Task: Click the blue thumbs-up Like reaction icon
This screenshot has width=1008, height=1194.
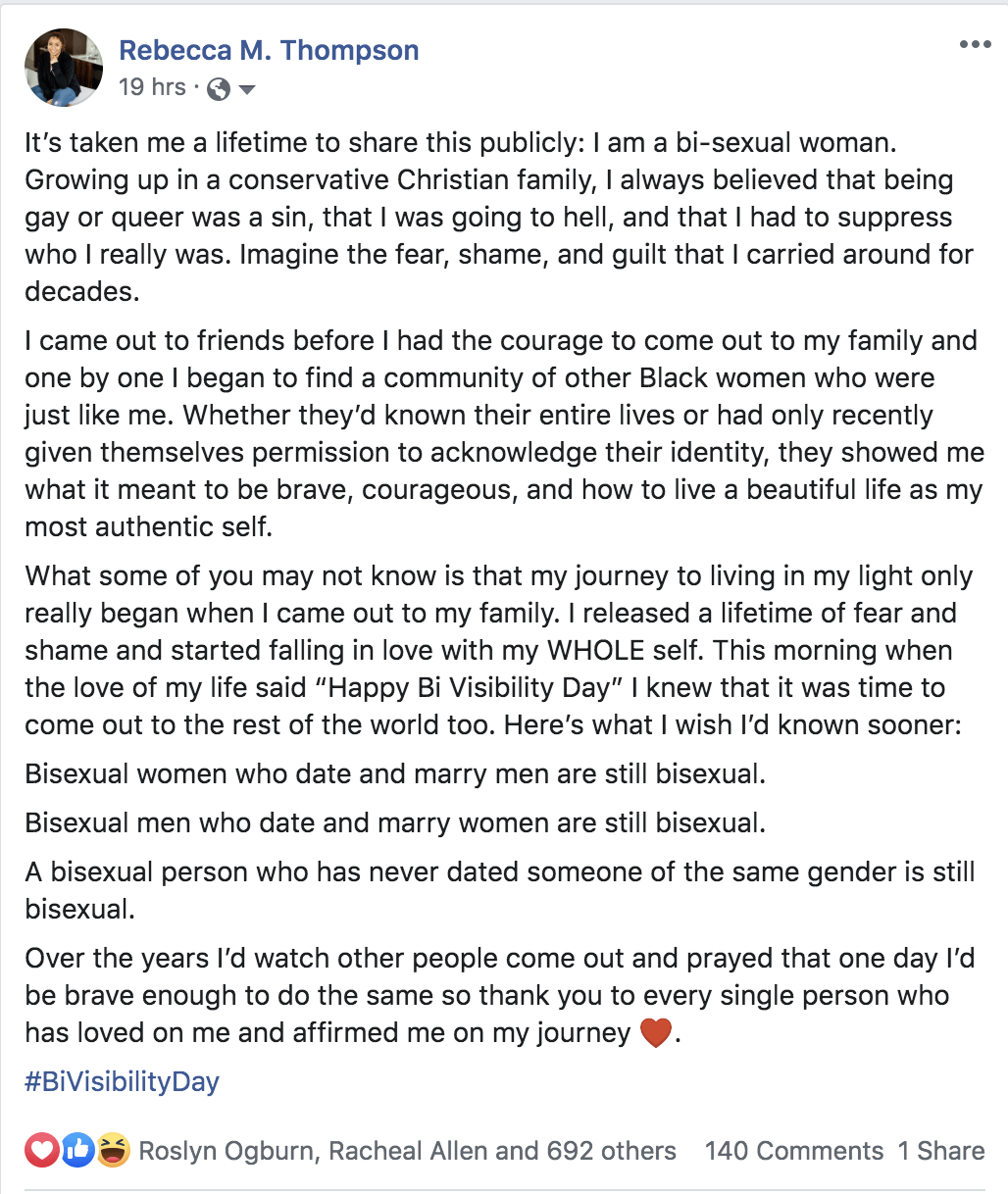Action: (x=77, y=1150)
